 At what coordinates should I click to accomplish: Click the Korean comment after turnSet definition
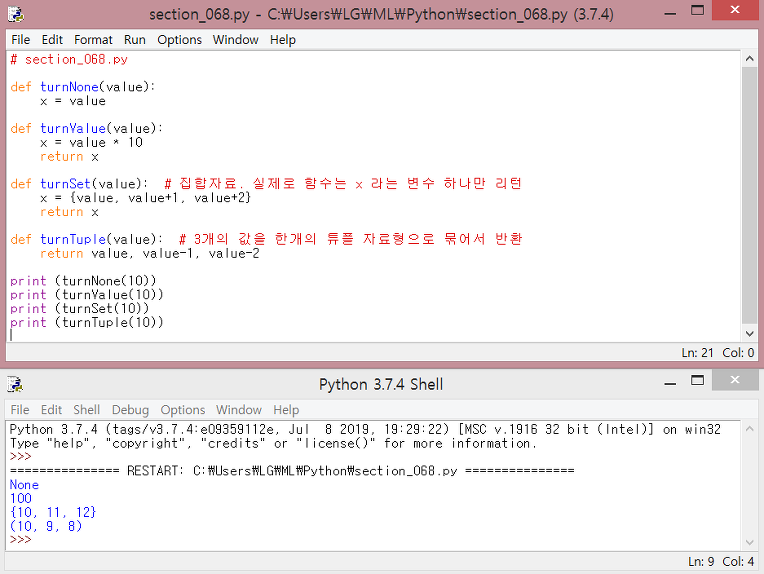(x=343, y=184)
